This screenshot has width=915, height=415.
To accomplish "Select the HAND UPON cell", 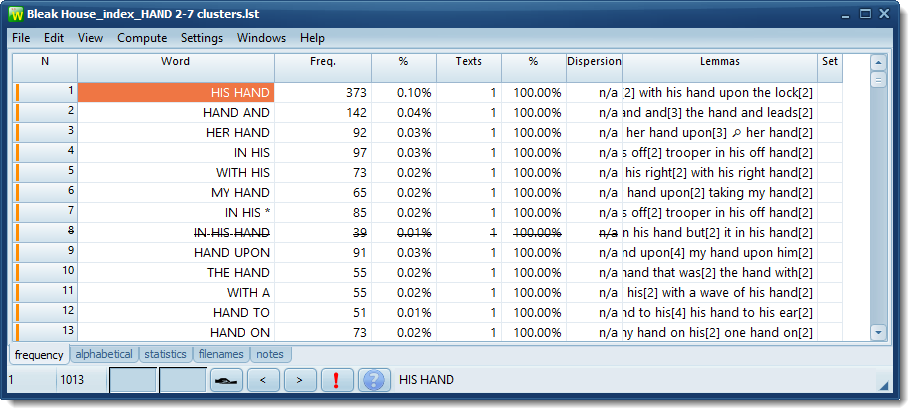I will (176, 253).
